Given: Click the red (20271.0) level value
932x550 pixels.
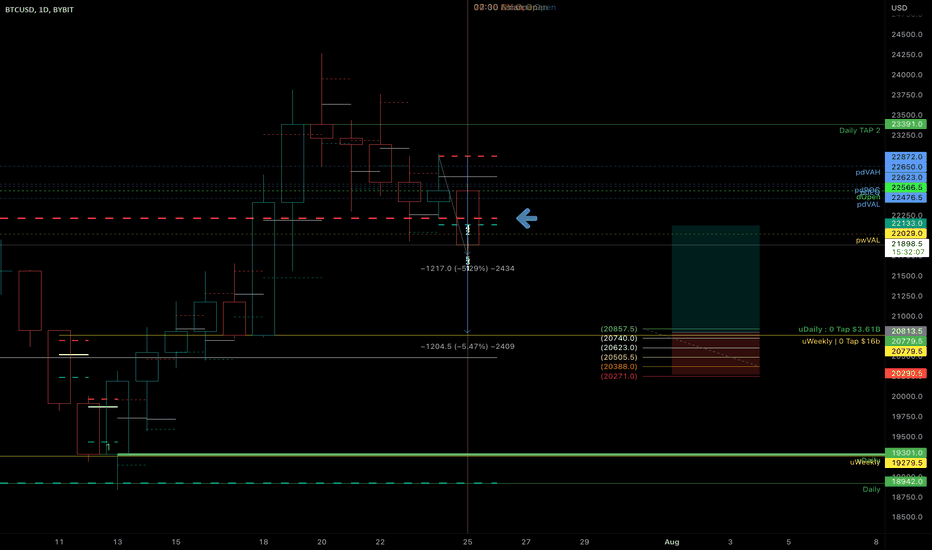Looking at the screenshot, I should (x=619, y=376).
